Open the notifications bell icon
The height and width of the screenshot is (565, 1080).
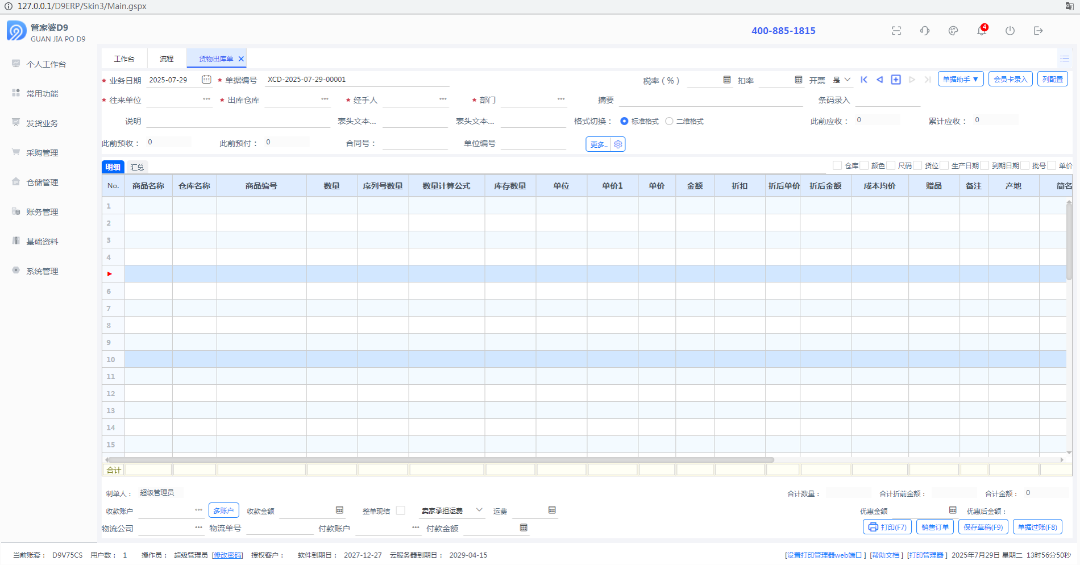coord(982,30)
